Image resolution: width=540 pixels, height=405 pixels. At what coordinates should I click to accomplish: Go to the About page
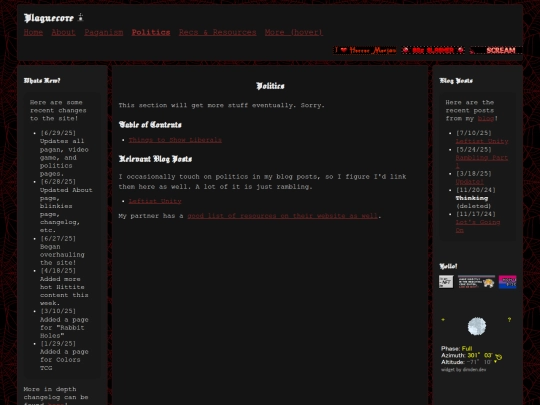pos(63,32)
